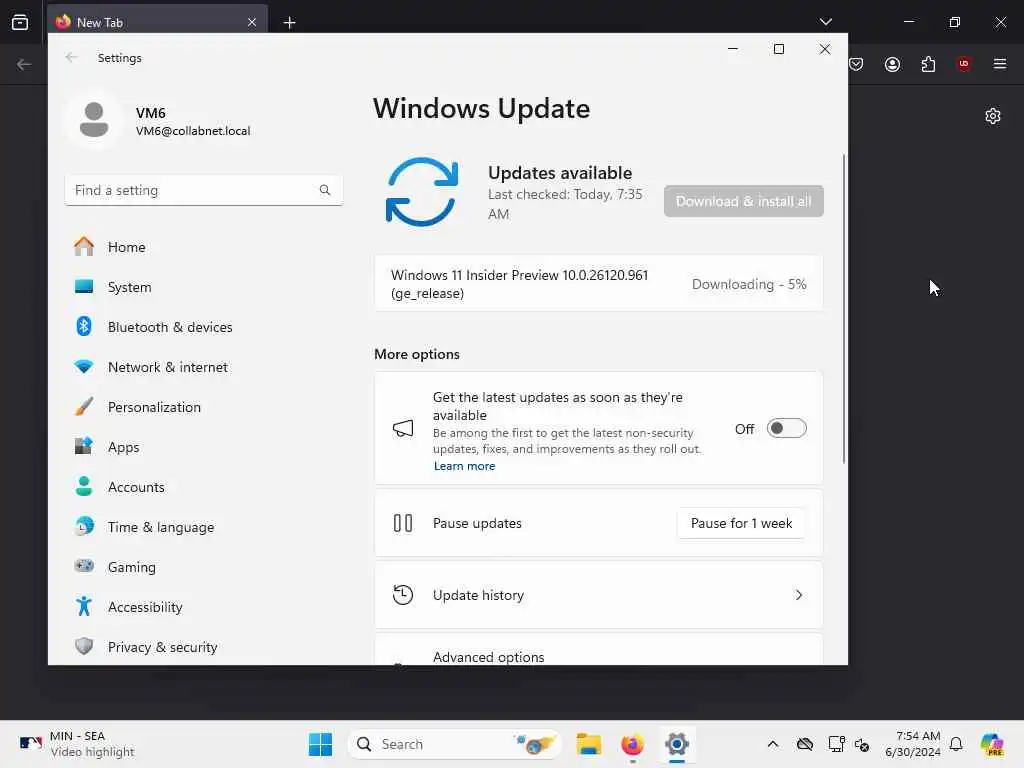1024x768 pixels.
Task: Click the muted volume tray icon
Action: point(862,744)
